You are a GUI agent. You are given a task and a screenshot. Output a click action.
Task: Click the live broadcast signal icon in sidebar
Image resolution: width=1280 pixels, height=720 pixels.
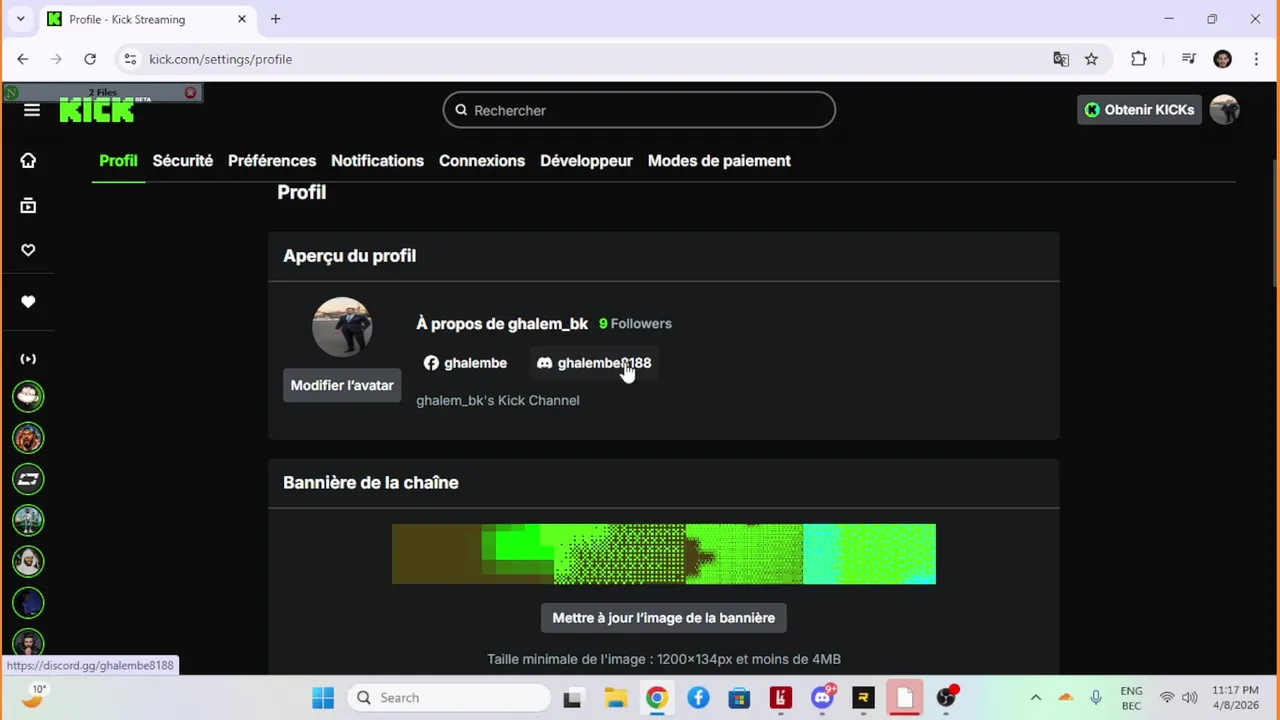pos(28,358)
